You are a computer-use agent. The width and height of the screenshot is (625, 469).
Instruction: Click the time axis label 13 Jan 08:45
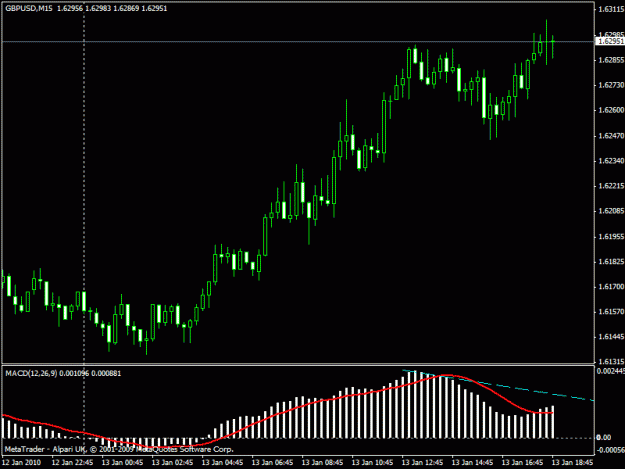tap(322, 463)
